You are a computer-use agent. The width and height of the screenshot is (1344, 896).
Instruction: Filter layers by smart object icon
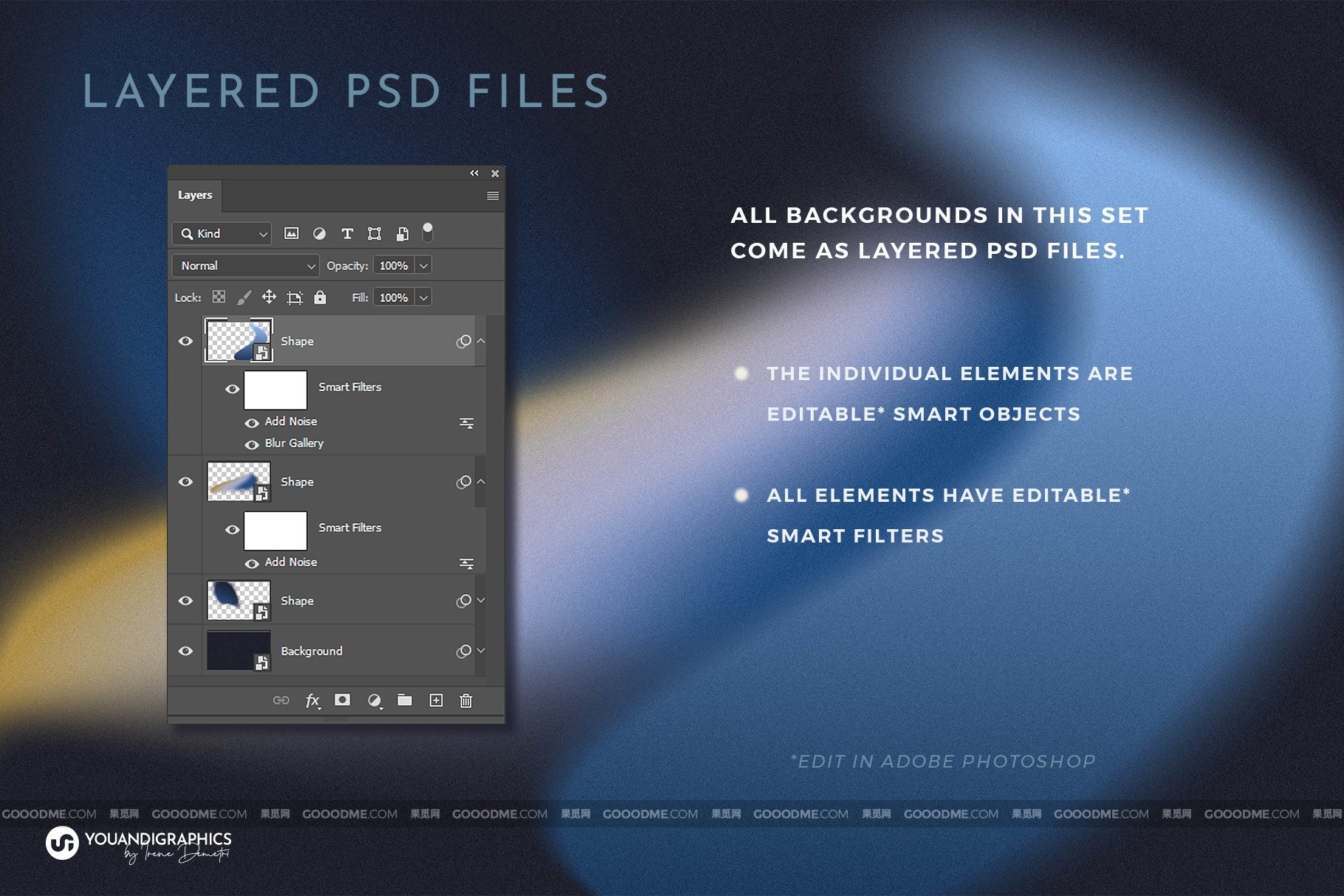pyautogui.click(x=402, y=233)
